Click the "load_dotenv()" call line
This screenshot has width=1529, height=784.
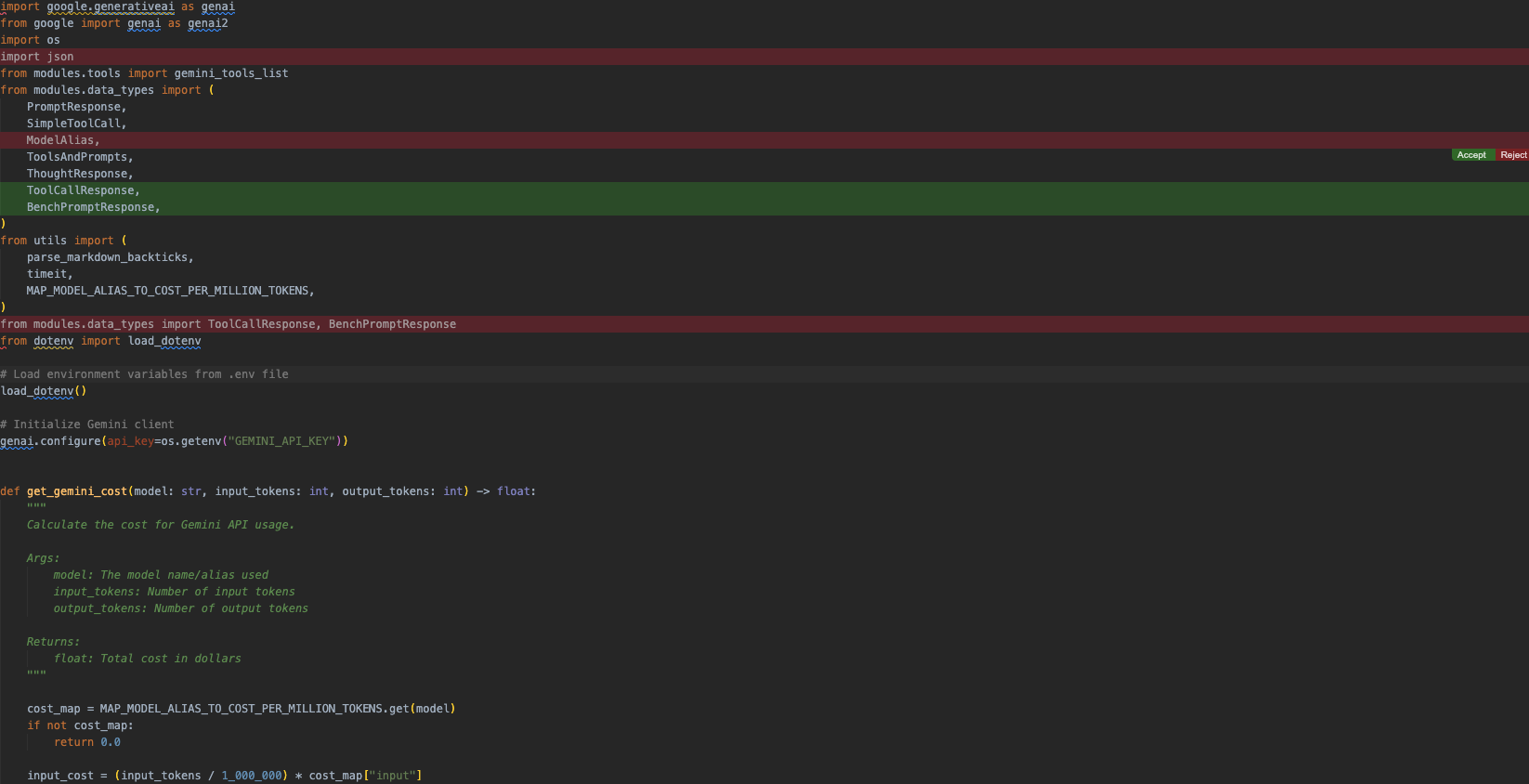click(44, 391)
